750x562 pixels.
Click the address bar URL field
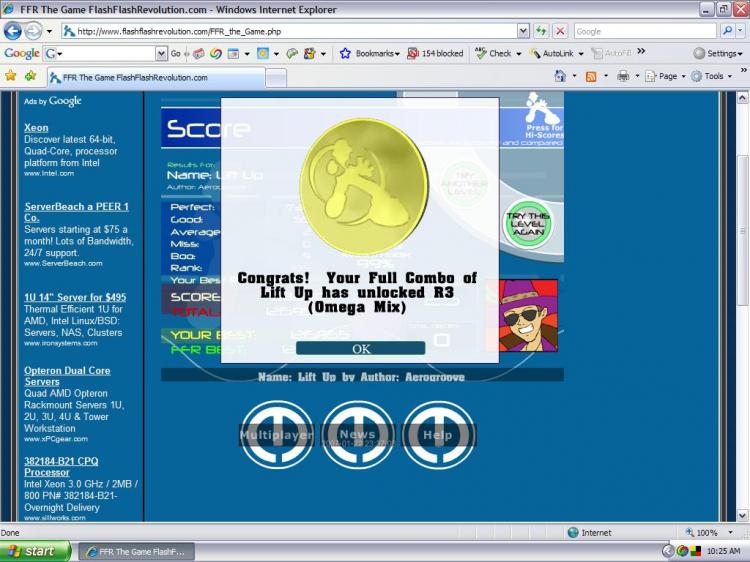tap(289, 32)
